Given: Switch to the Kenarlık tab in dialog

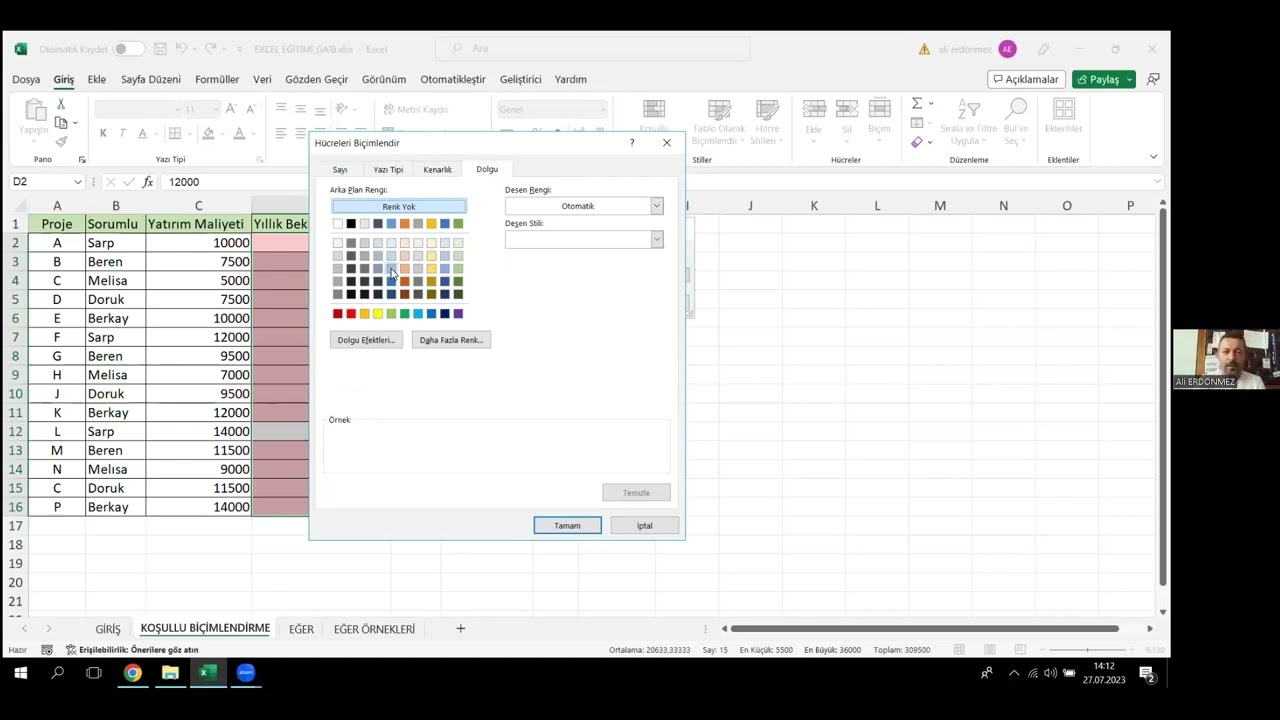Looking at the screenshot, I should (x=437, y=170).
